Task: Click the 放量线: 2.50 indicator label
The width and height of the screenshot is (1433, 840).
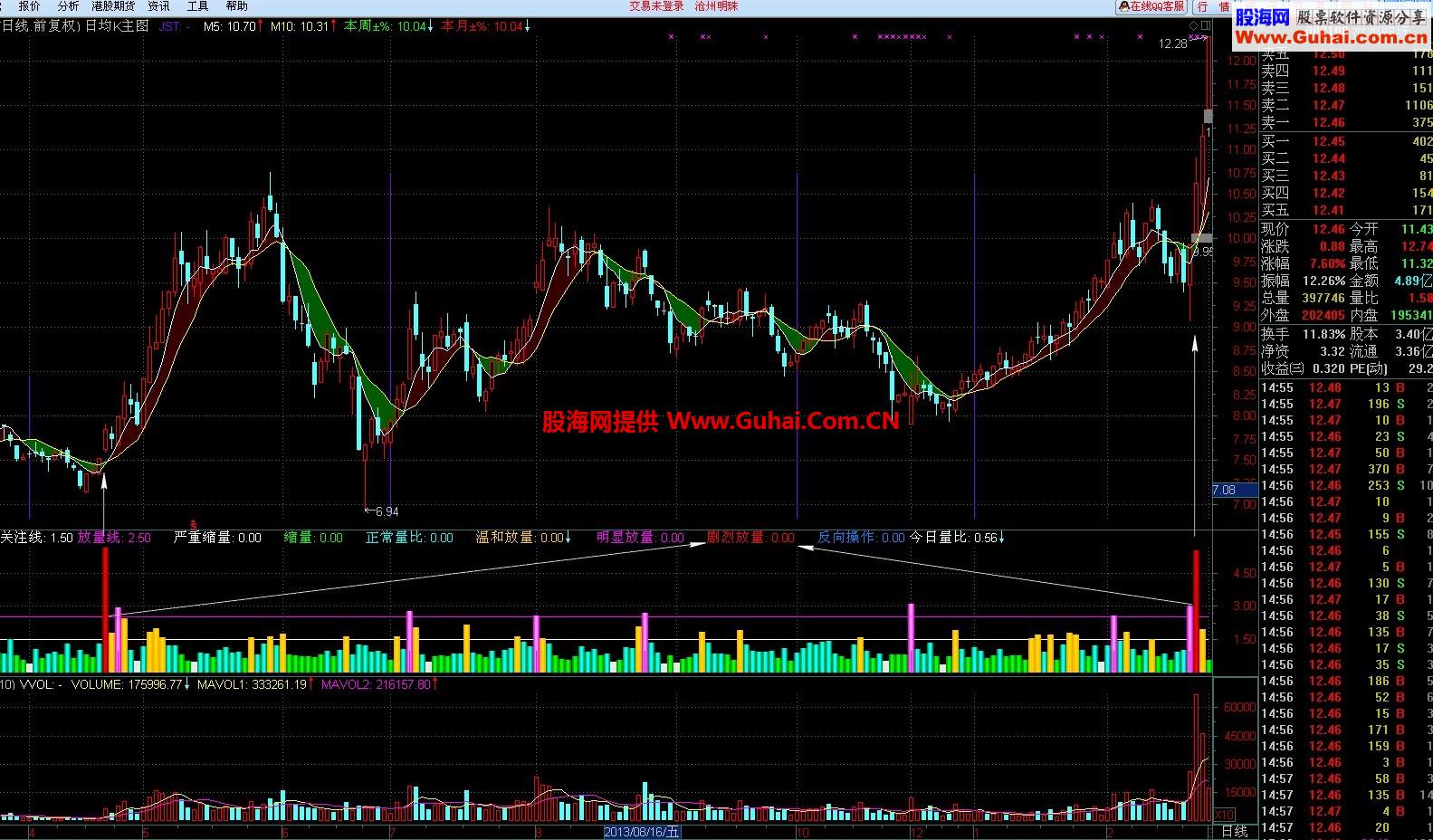Action: [x=114, y=538]
